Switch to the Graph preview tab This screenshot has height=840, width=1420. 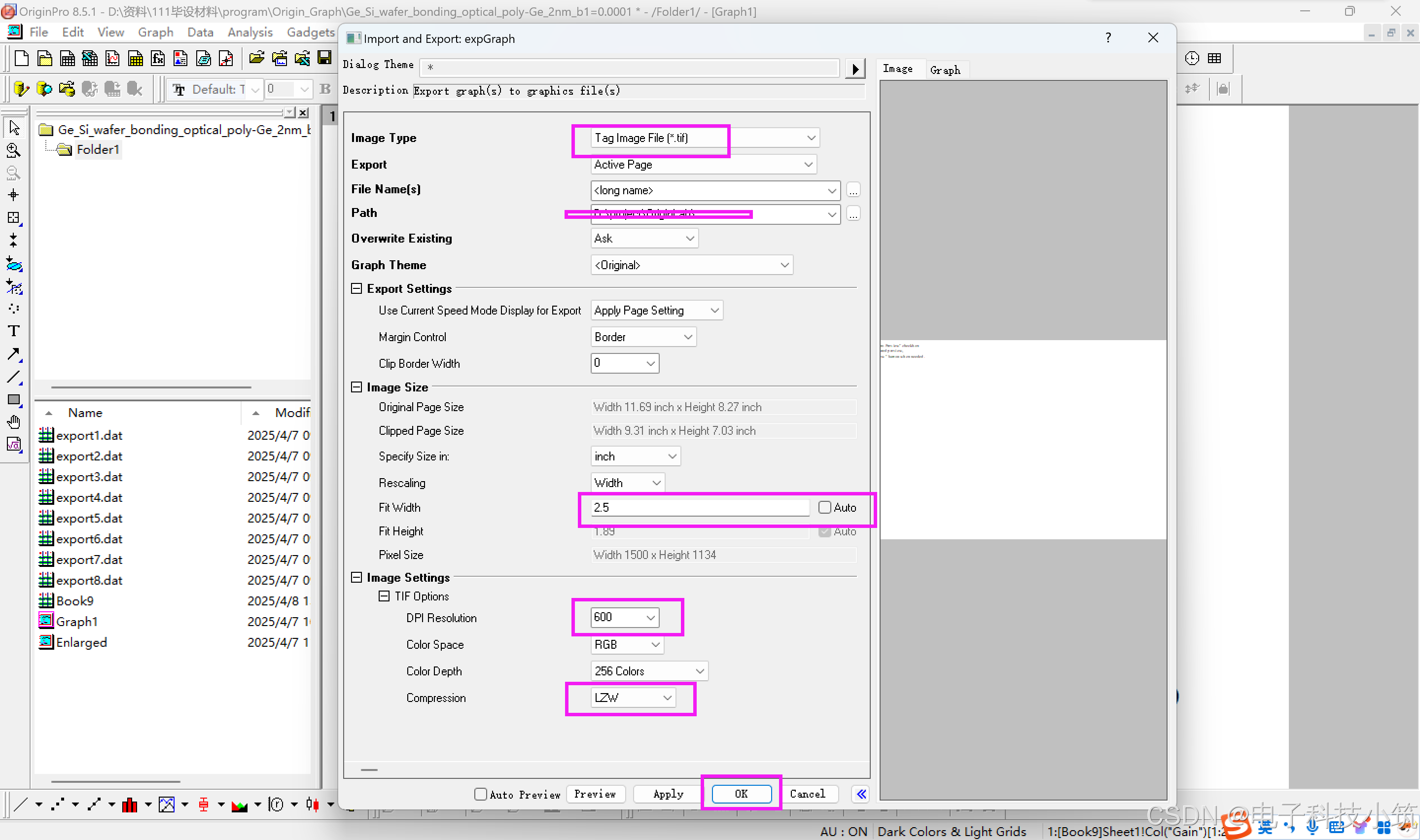tap(945, 70)
